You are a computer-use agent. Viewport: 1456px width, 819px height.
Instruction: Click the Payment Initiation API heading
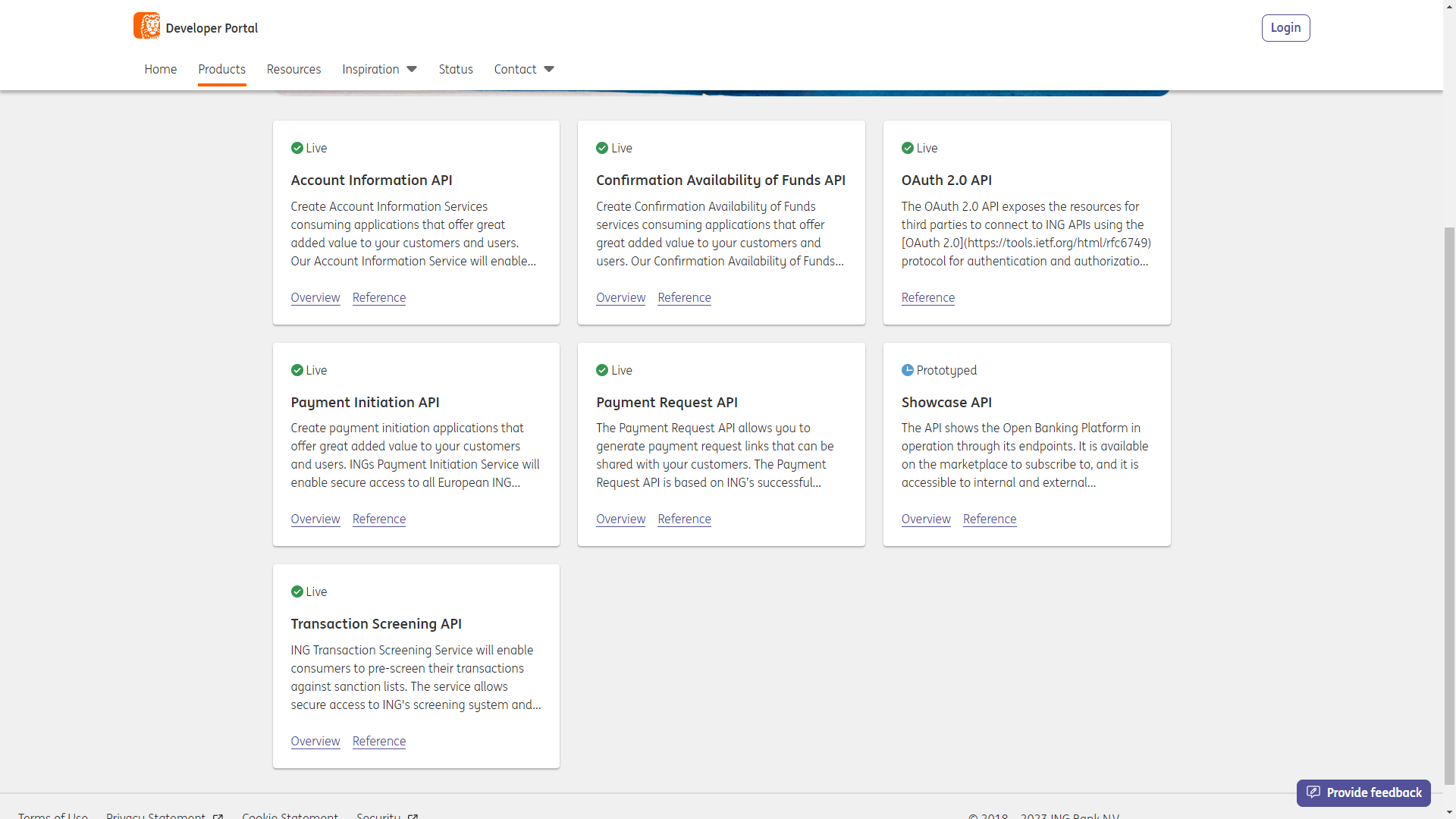(365, 402)
